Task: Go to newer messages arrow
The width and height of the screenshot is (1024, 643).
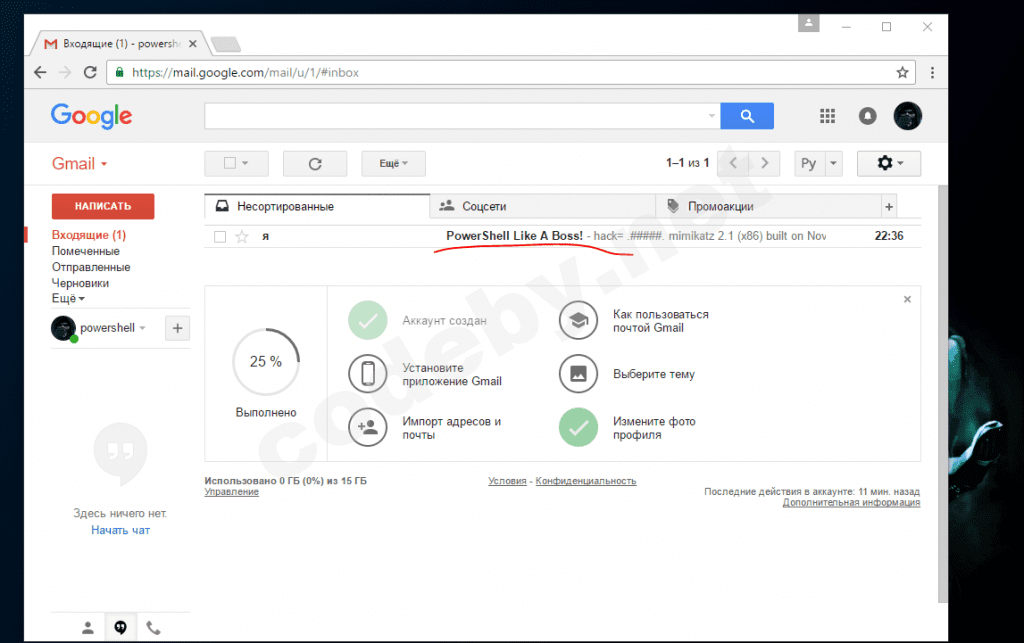Action: click(x=733, y=163)
